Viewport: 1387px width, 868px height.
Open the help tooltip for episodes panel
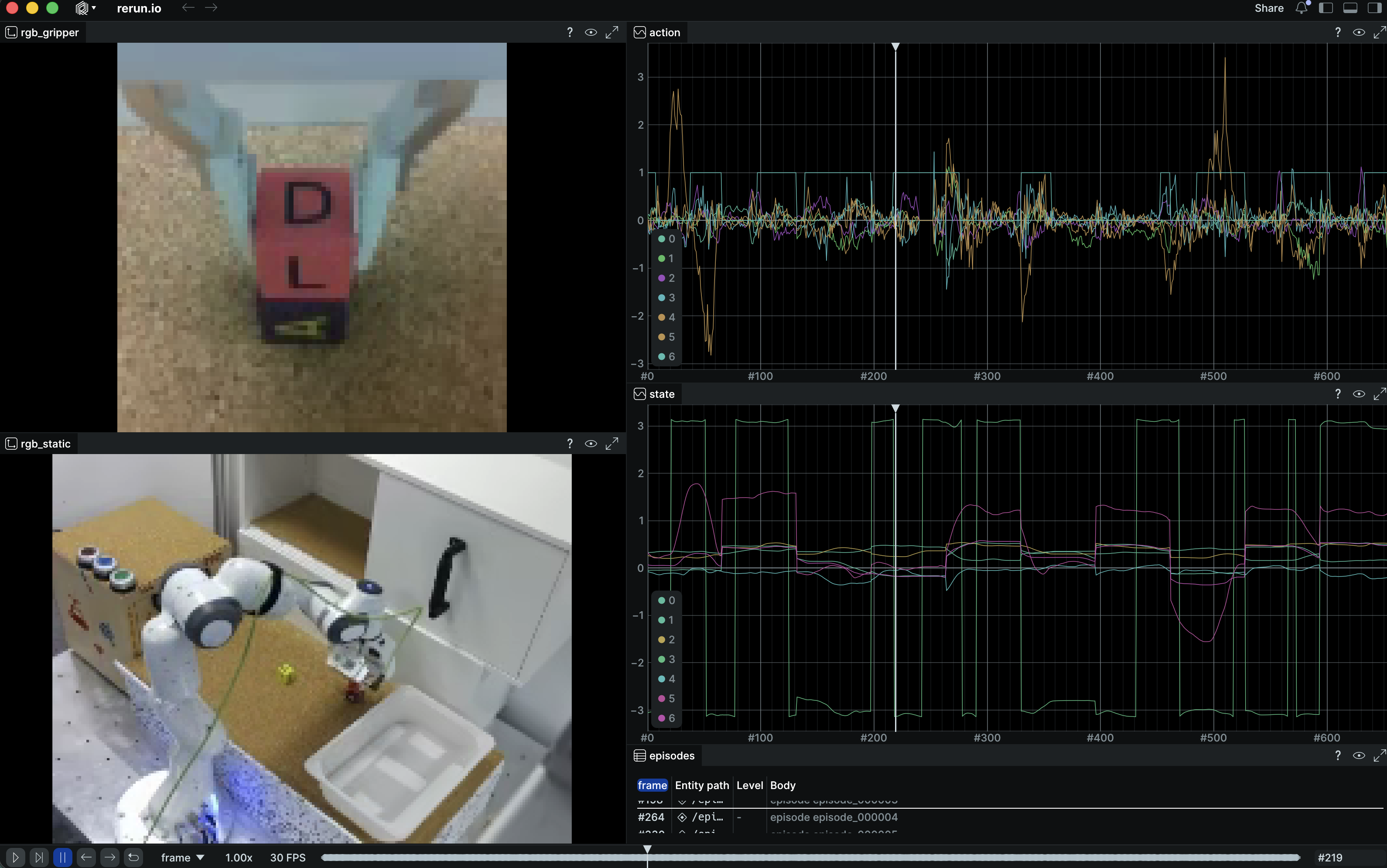click(x=1338, y=755)
